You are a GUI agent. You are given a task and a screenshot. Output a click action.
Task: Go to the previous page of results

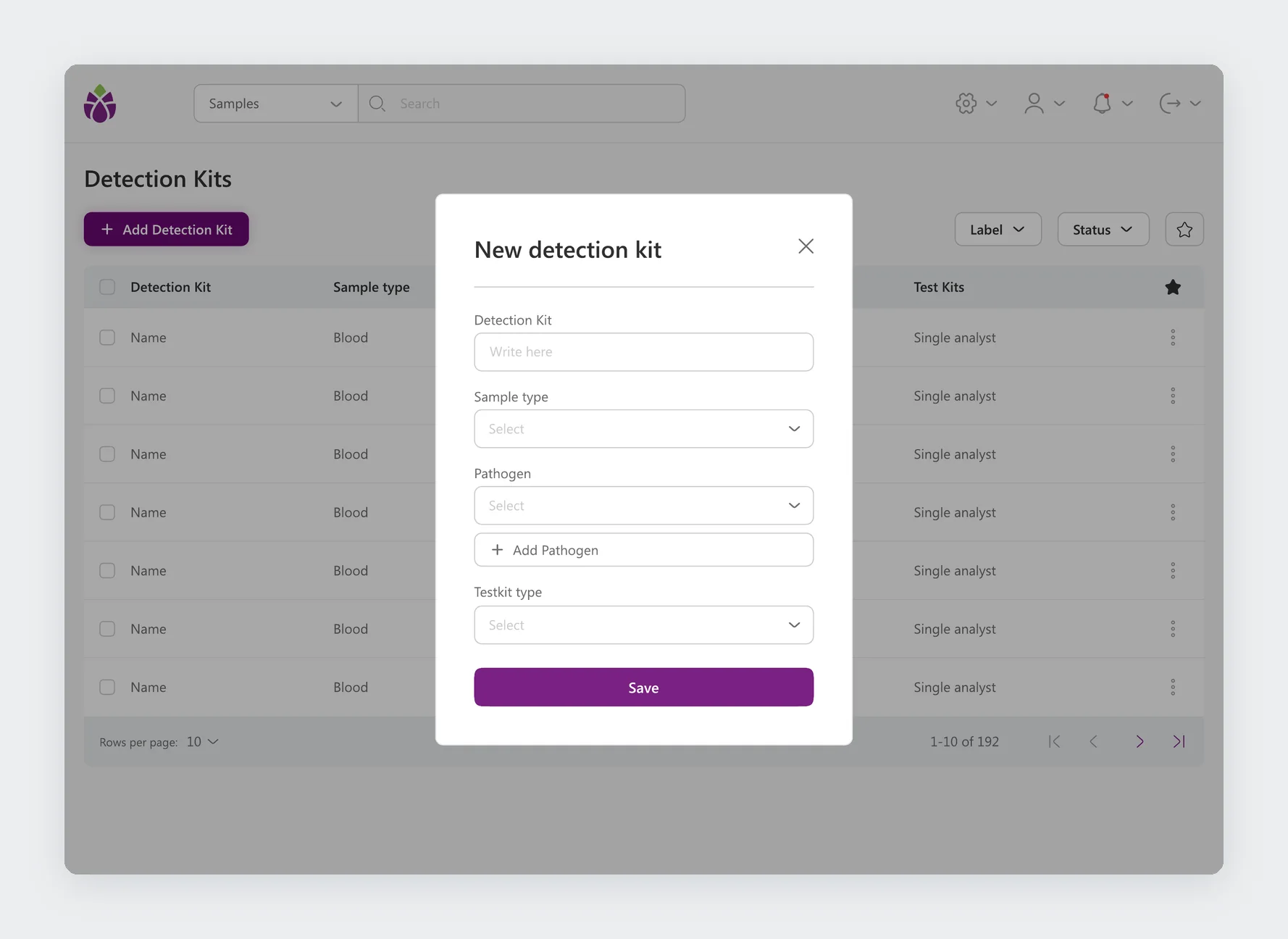(x=1094, y=742)
